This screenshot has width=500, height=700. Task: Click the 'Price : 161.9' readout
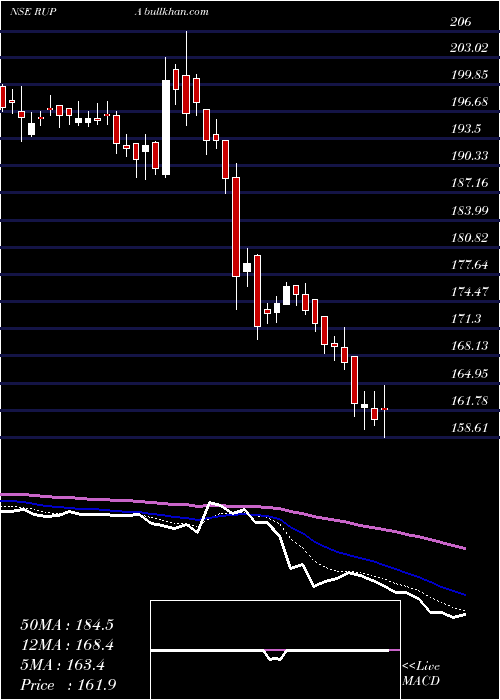click(x=70, y=685)
